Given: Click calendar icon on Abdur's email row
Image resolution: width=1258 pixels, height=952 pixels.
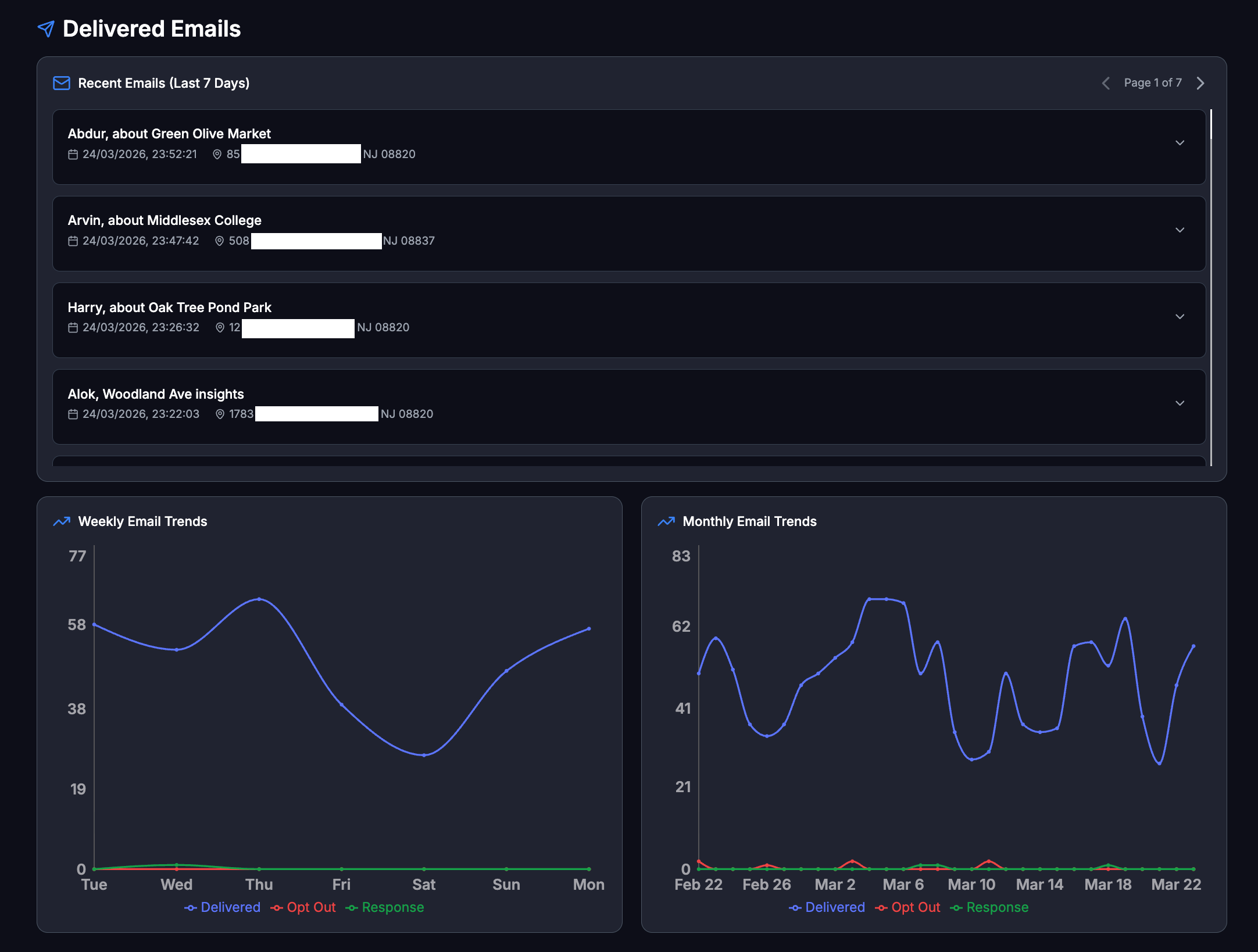Looking at the screenshot, I should click(x=73, y=155).
